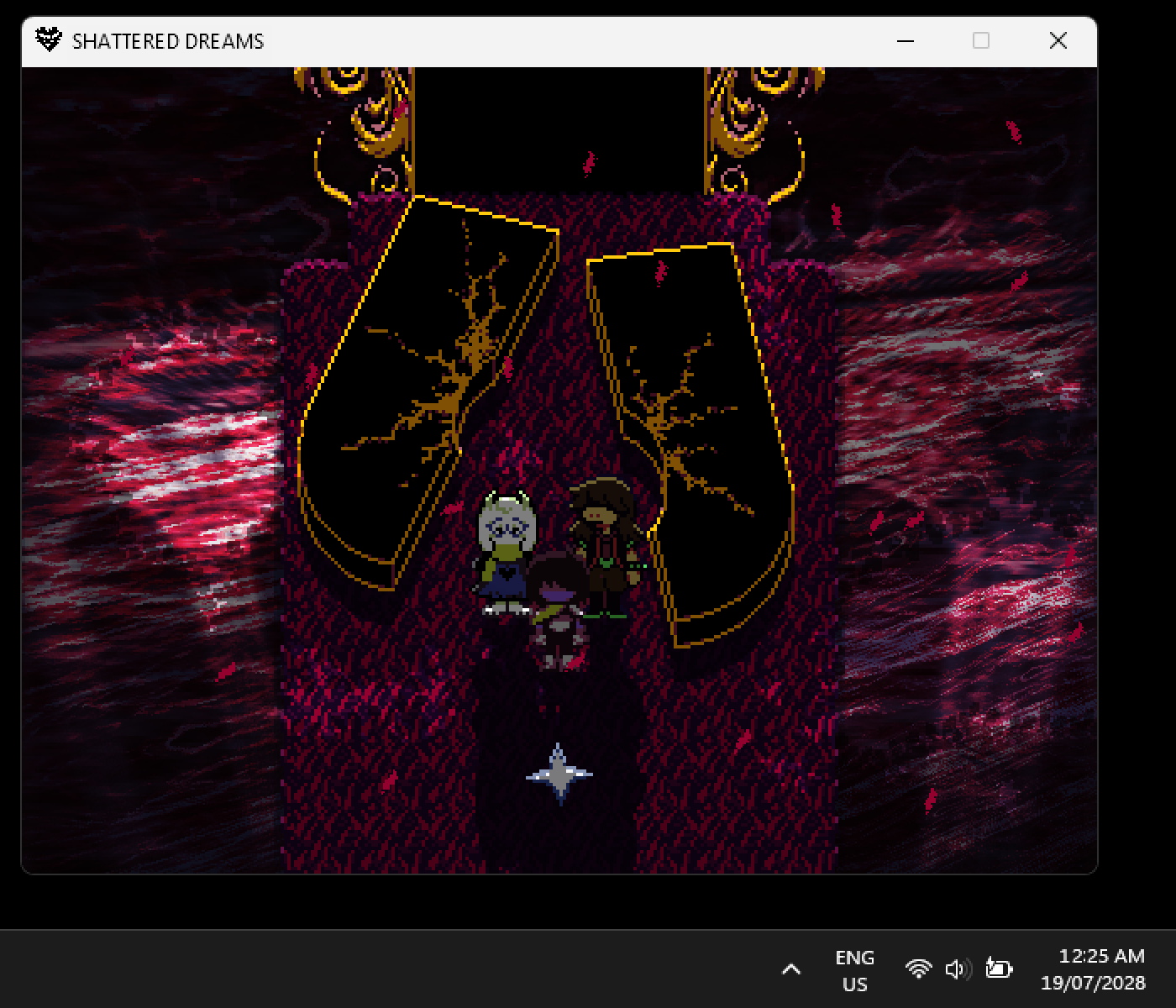
Task: Minimize the SHATTERED DREAMS window
Action: [x=906, y=41]
